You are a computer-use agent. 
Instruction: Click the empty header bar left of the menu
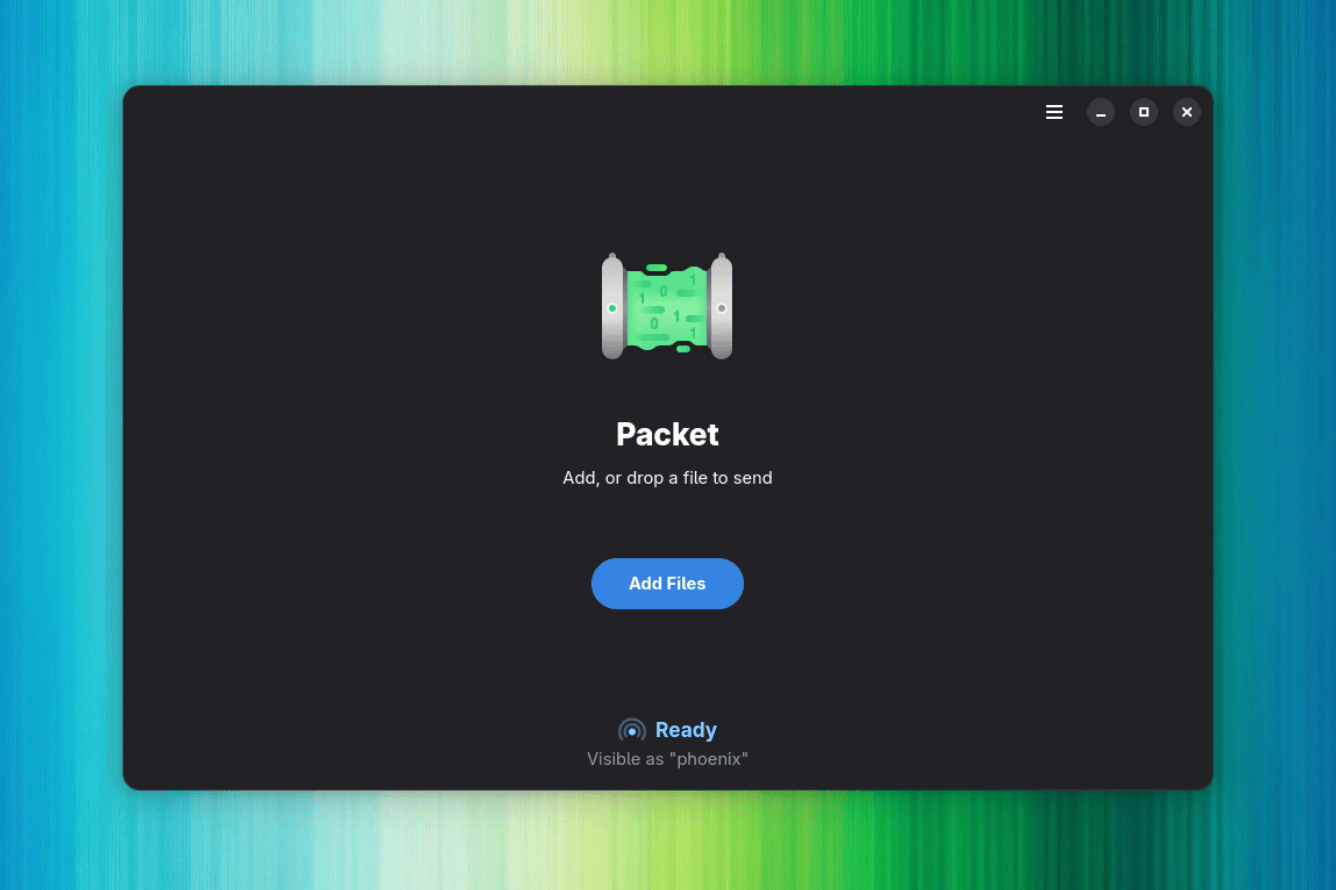600,112
